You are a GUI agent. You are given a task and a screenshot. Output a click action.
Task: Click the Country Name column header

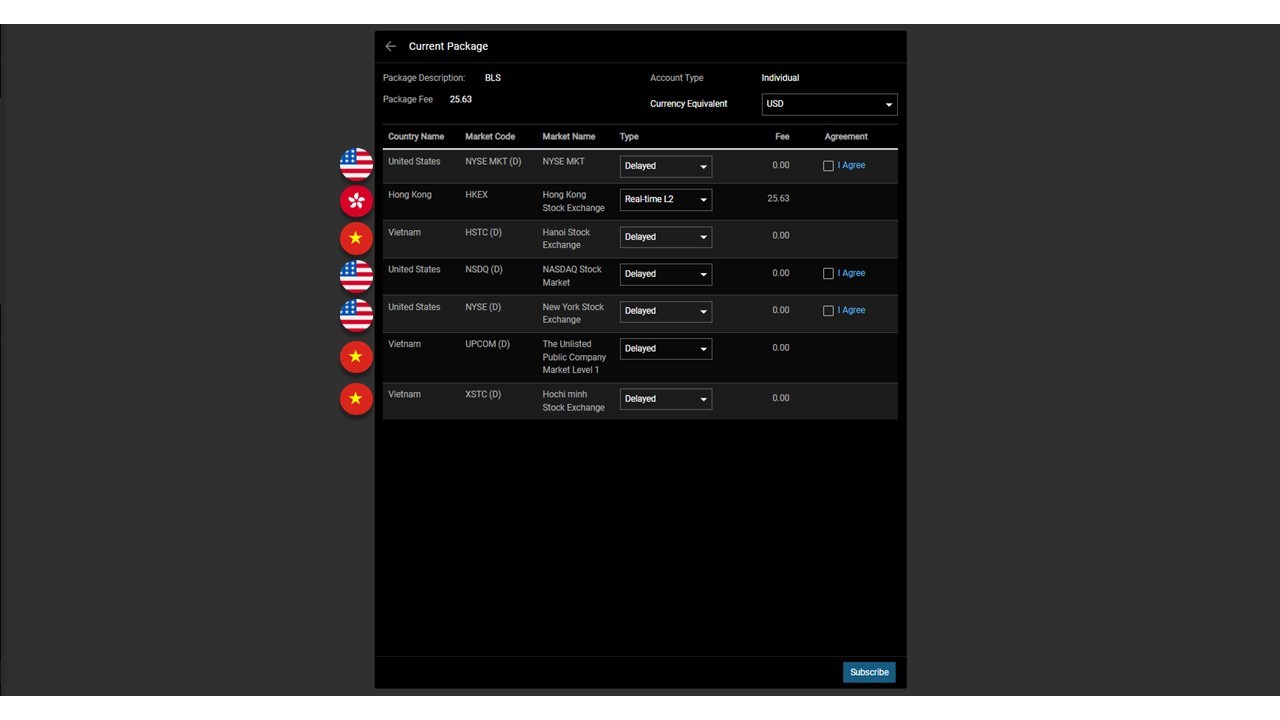[416, 137]
